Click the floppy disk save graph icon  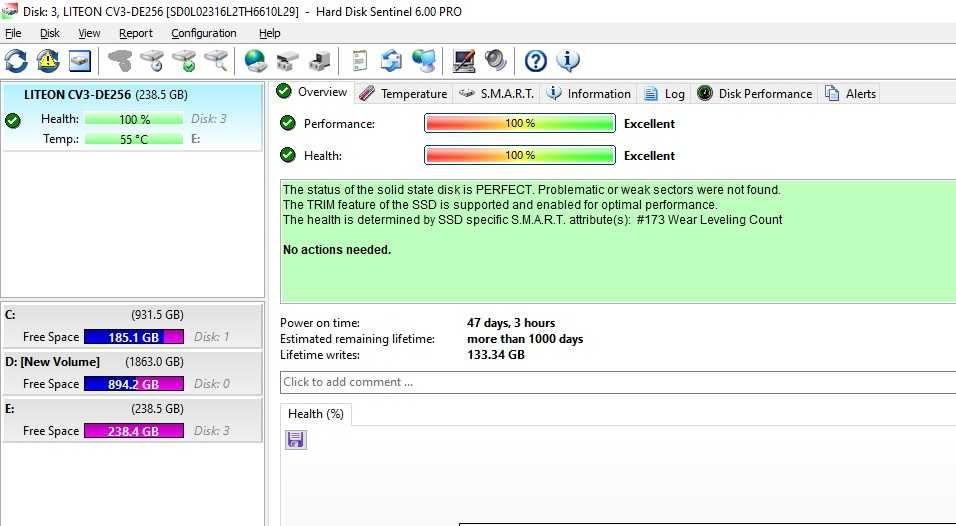coord(296,439)
